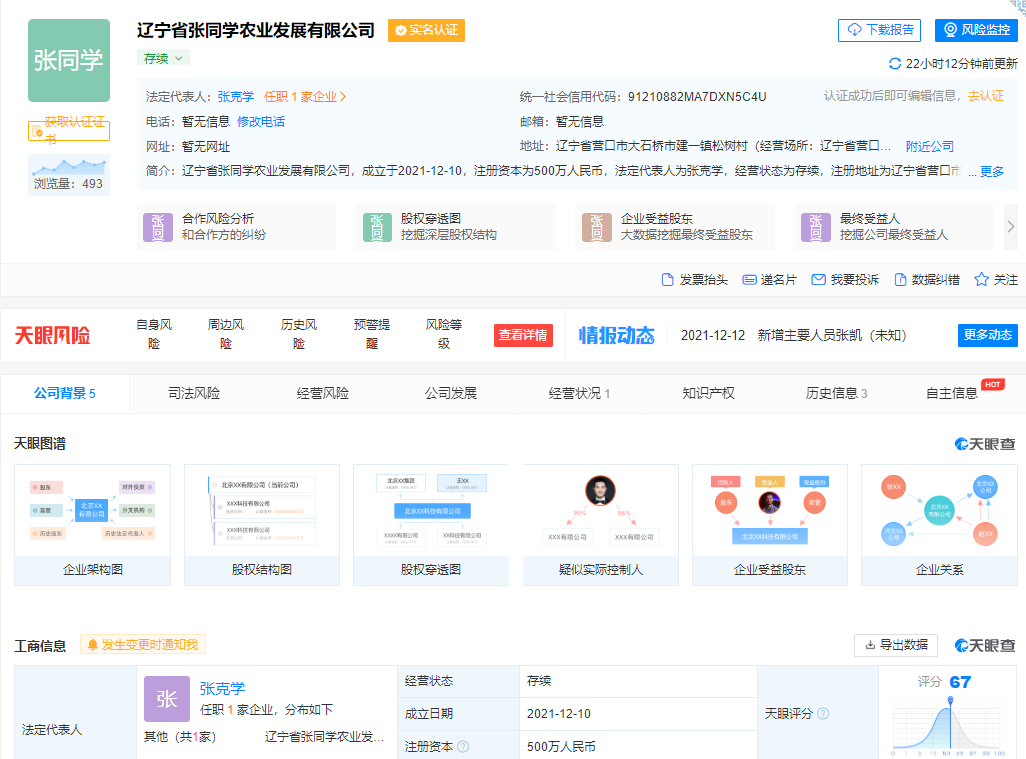Click the 历史风险 item
Image resolution: width=1026 pixels, height=759 pixels.
point(299,334)
